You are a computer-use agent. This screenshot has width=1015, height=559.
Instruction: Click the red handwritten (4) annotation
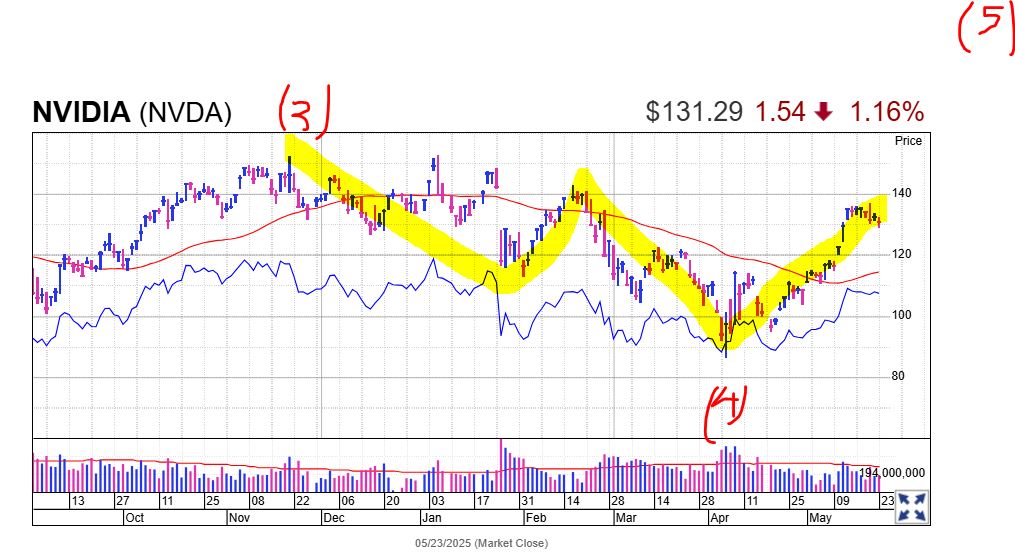click(x=724, y=414)
